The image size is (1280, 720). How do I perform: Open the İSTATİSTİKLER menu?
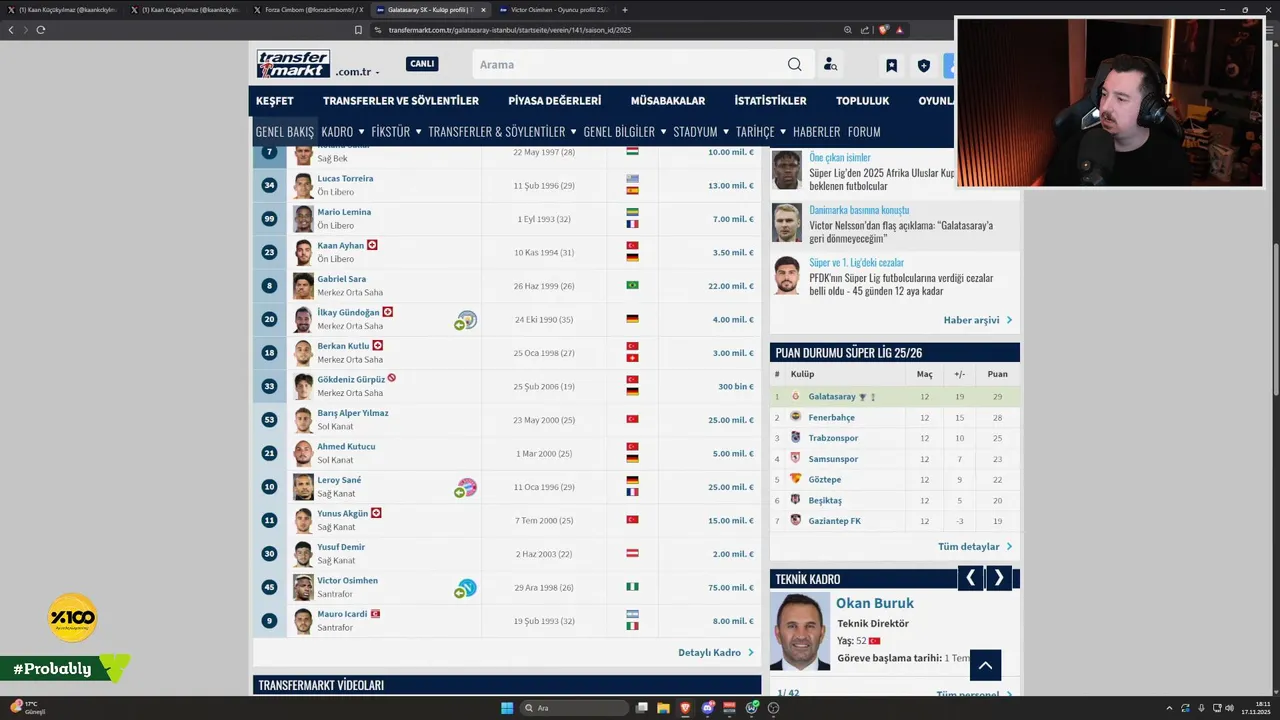coord(770,101)
